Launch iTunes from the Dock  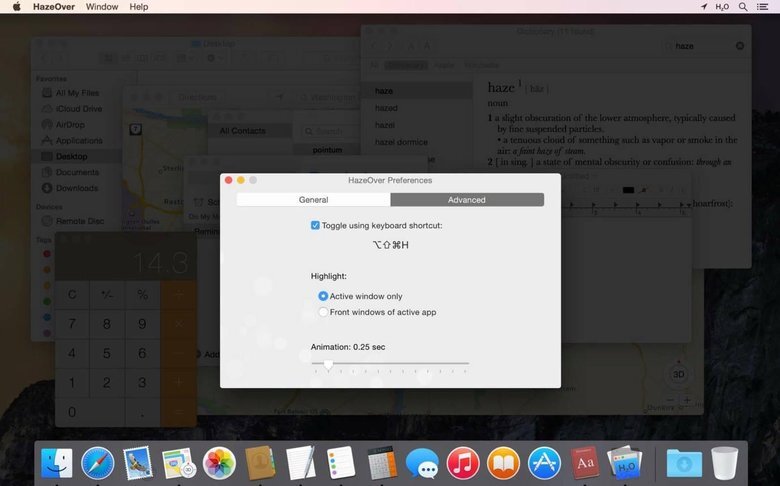coord(463,463)
